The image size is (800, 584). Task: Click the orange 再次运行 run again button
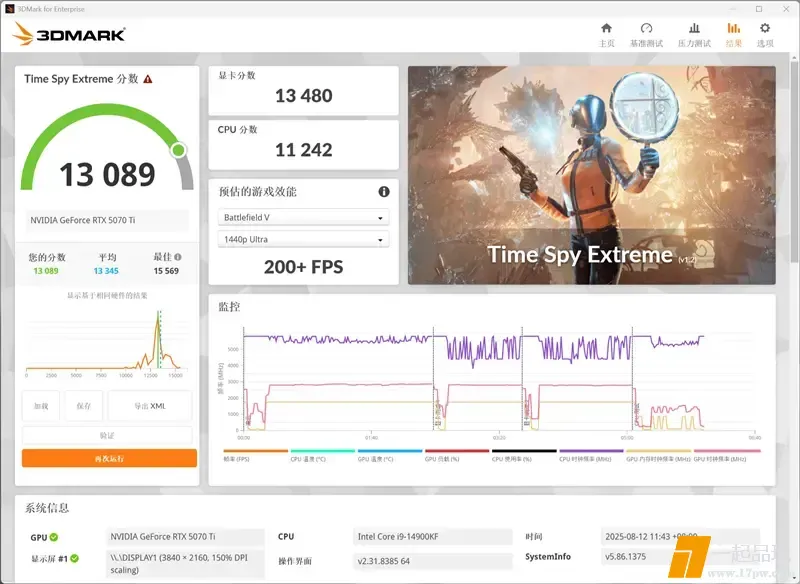click(x=109, y=459)
